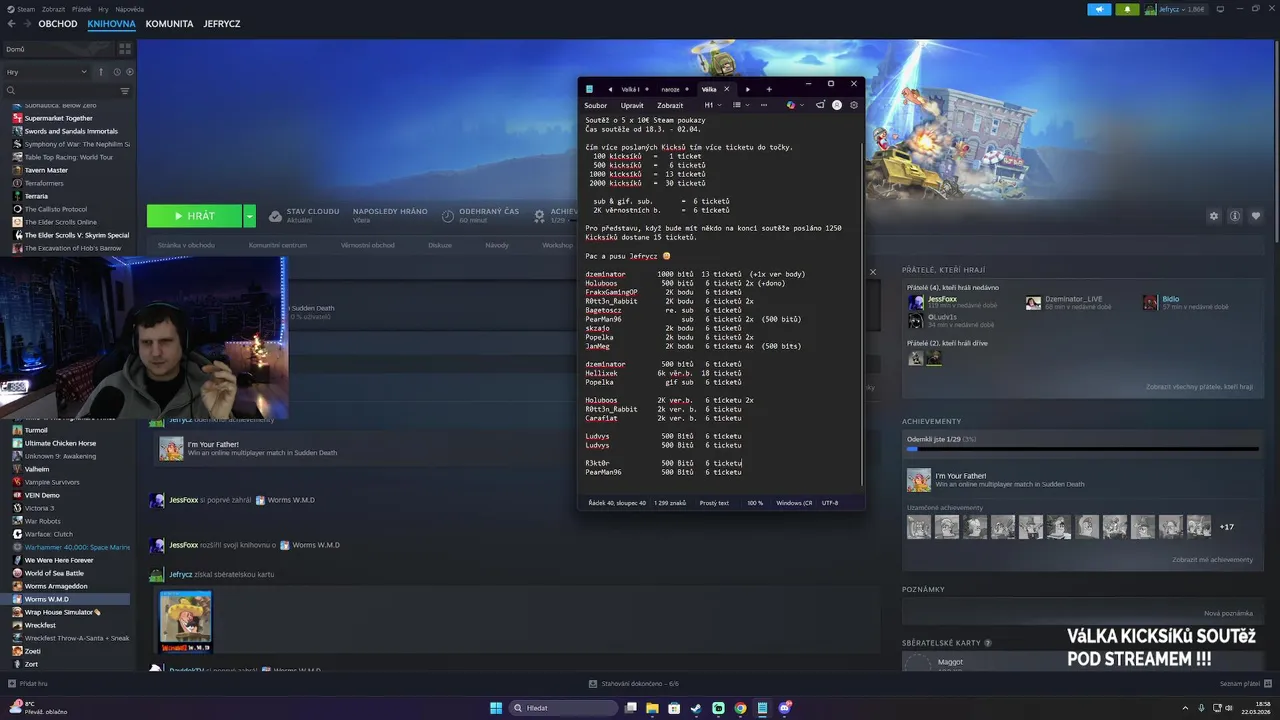Click the STAV CLOUDU cloud status icon
This screenshot has height=720, width=1280.
click(x=275, y=216)
